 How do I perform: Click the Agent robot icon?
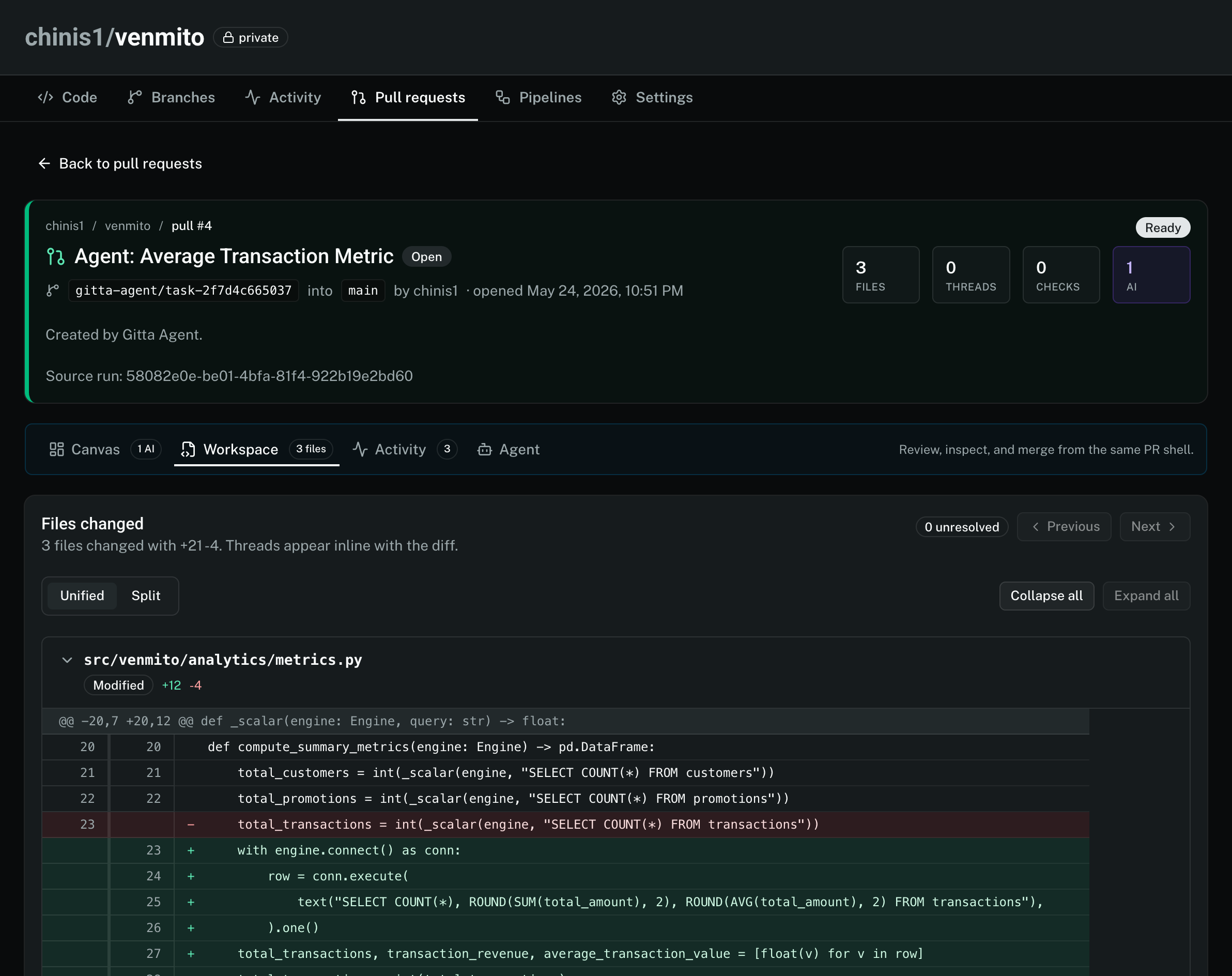point(484,450)
